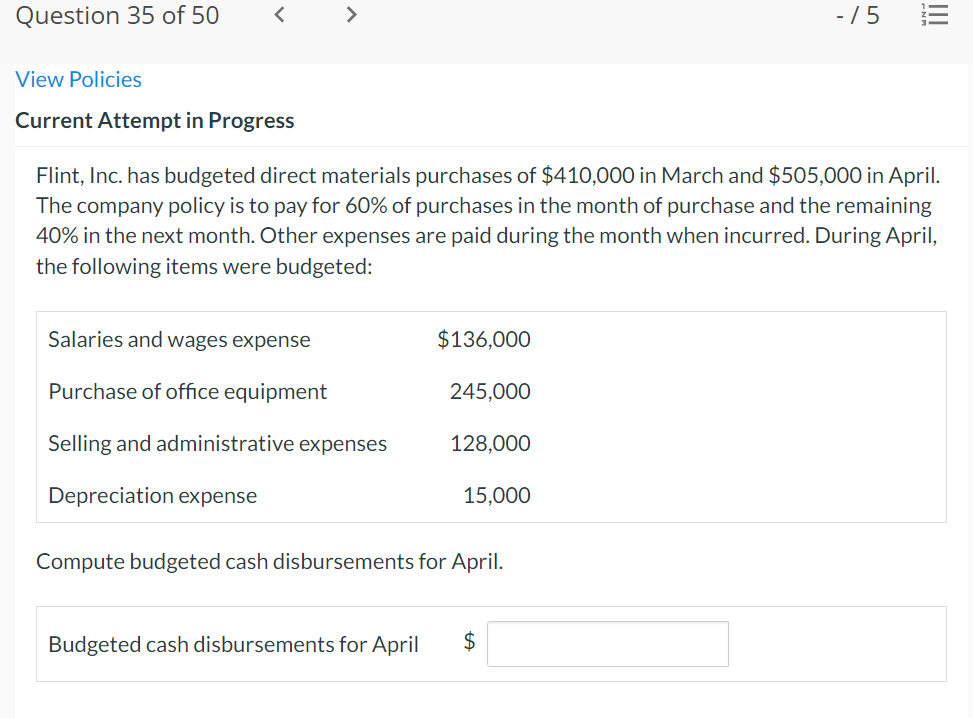This screenshot has height=718, width=973.
Task: Select the "Depreciation expense" label
Action: pyautogui.click(x=152, y=496)
